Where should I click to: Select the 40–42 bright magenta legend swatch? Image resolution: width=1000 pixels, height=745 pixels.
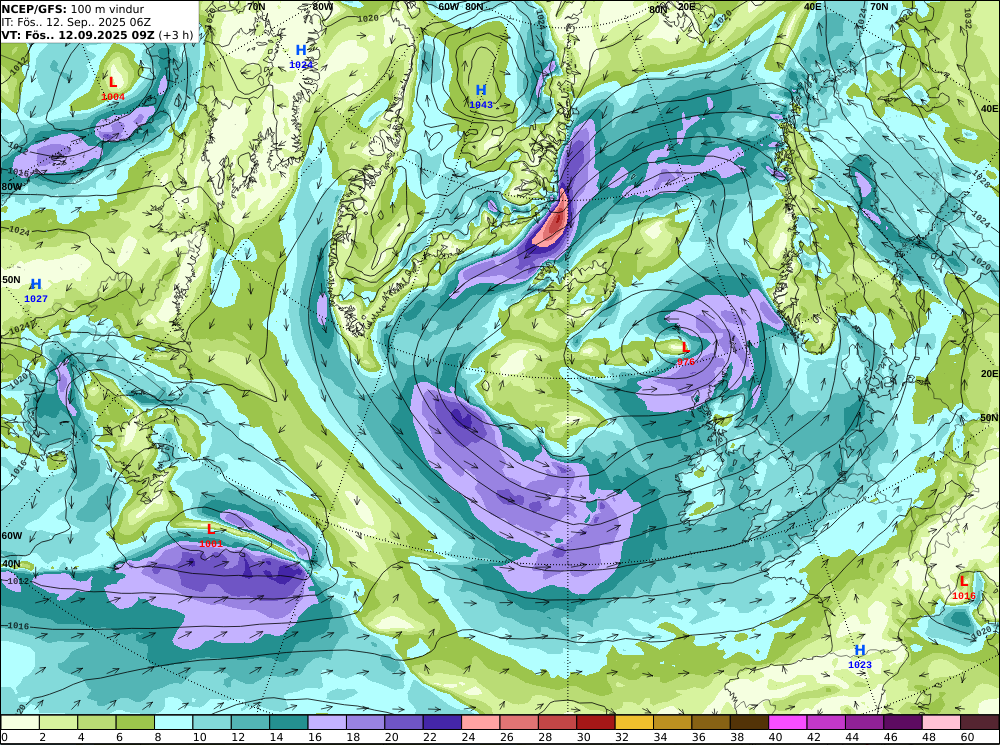(788, 722)
